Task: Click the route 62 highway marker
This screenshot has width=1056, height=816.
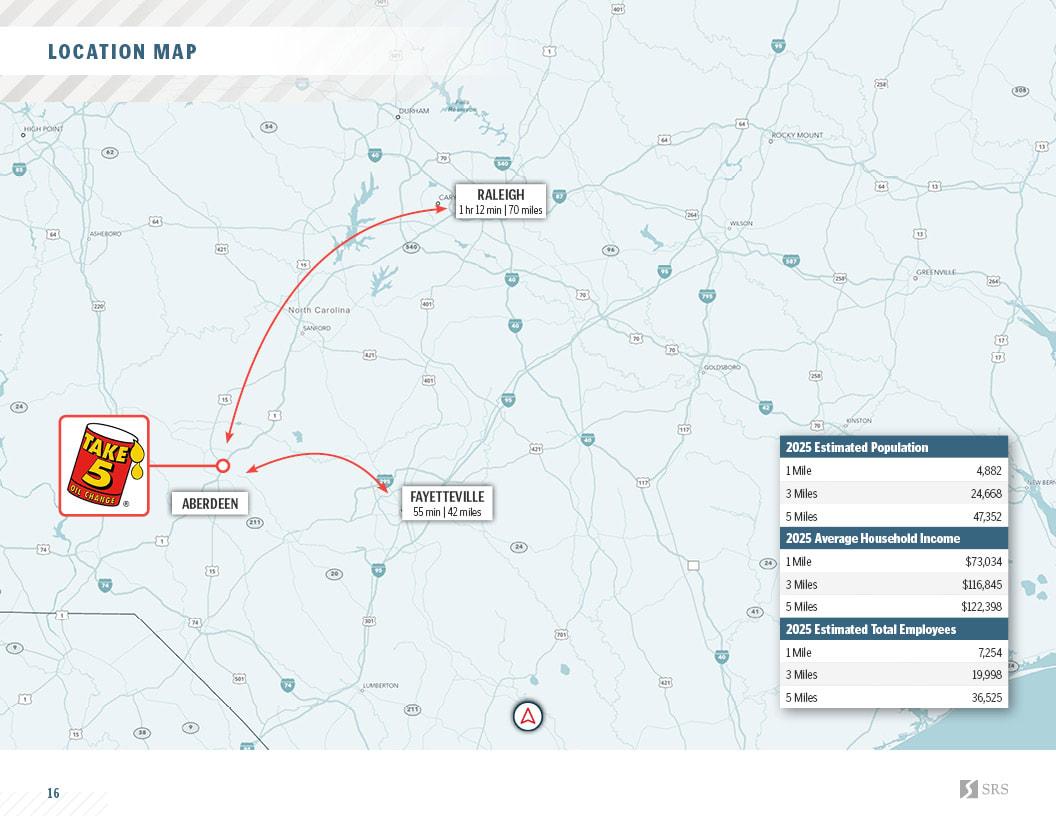Action: 110,153
